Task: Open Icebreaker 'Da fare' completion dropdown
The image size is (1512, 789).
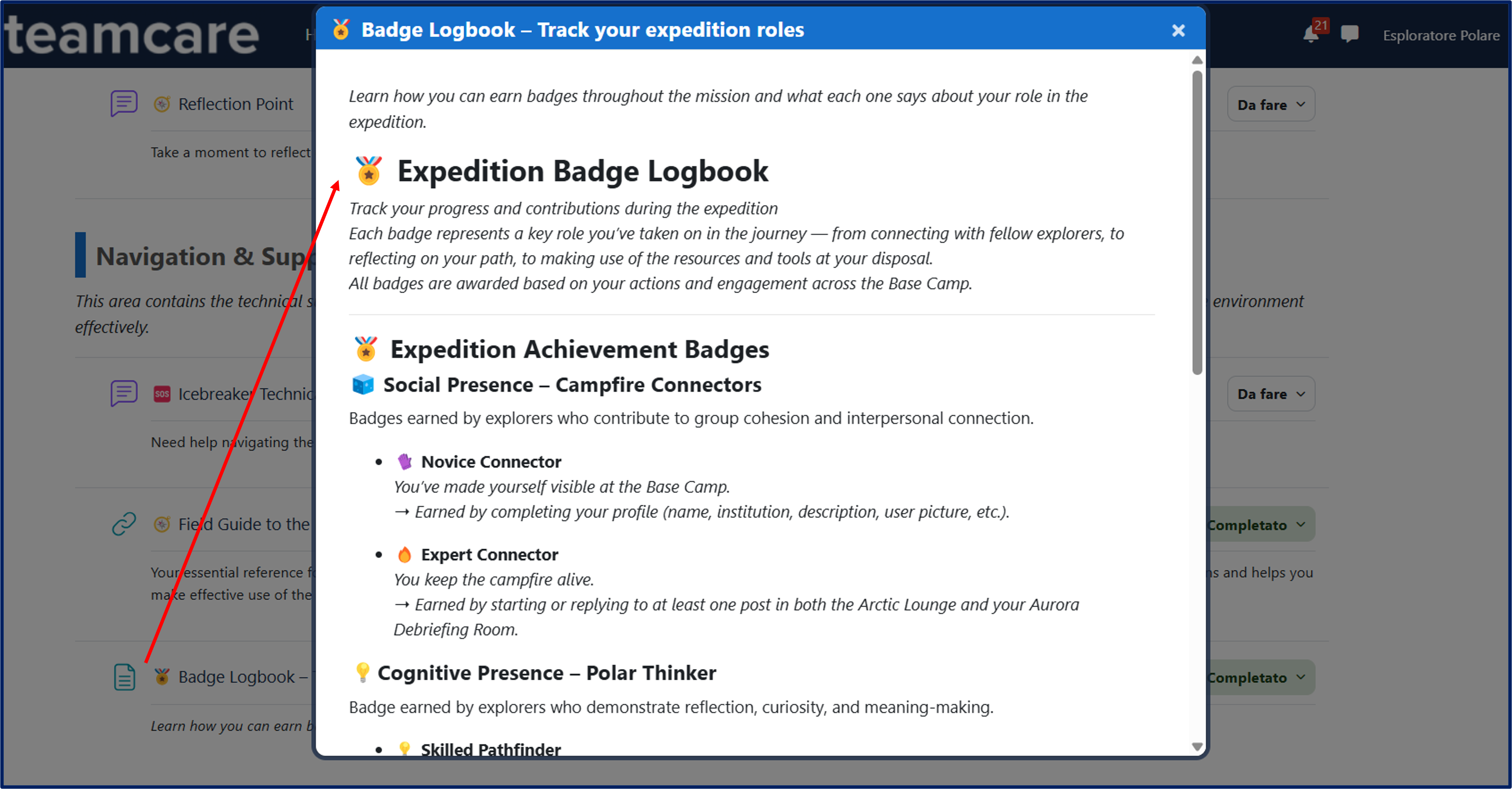Action: [x=1270, y=393]
